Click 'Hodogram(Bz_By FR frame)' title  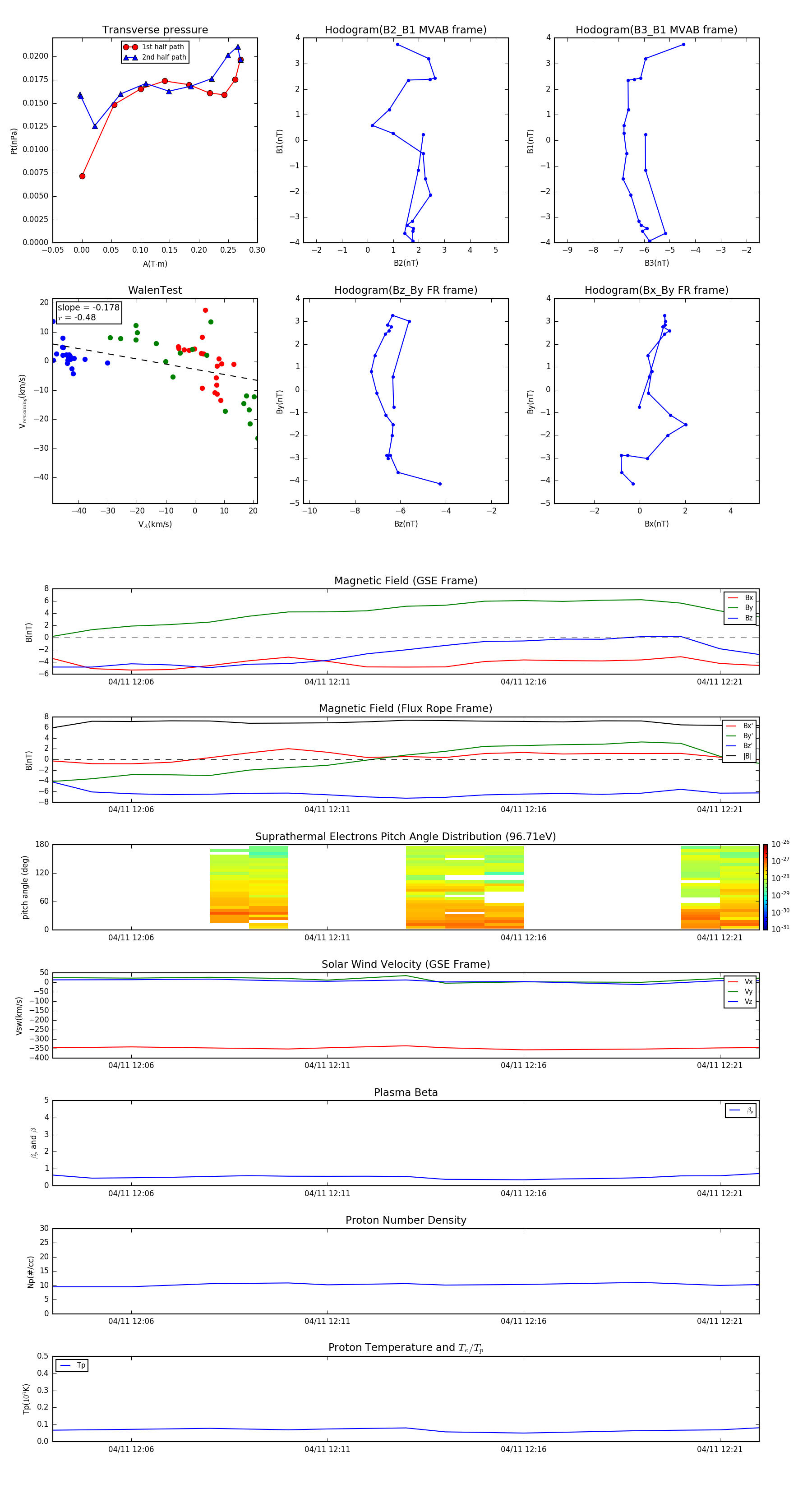pos(406,290)
